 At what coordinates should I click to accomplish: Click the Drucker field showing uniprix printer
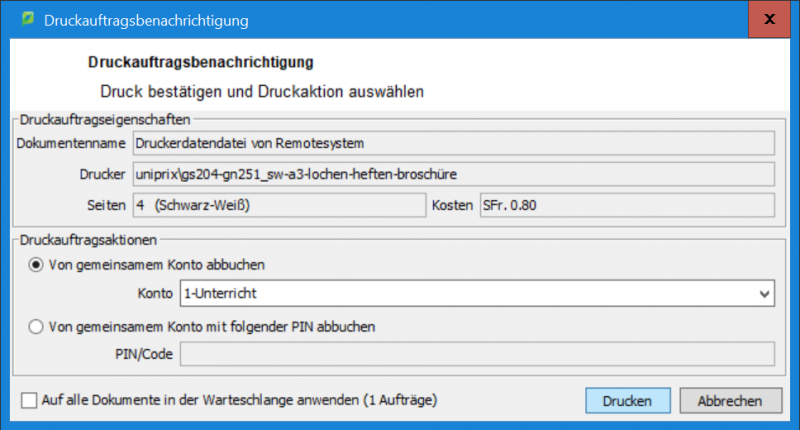[x=453, y=175]
